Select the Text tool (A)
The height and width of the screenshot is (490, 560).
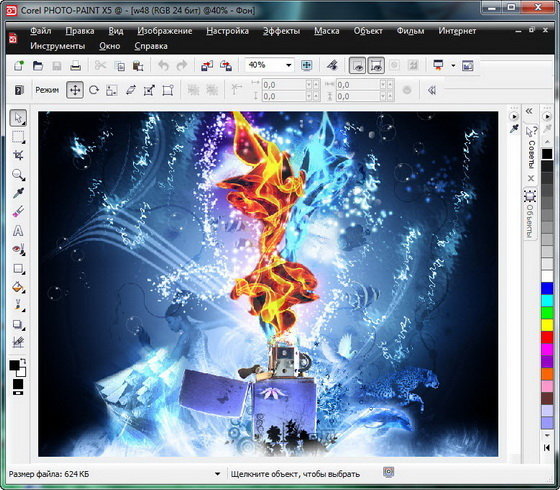[18, 231]
